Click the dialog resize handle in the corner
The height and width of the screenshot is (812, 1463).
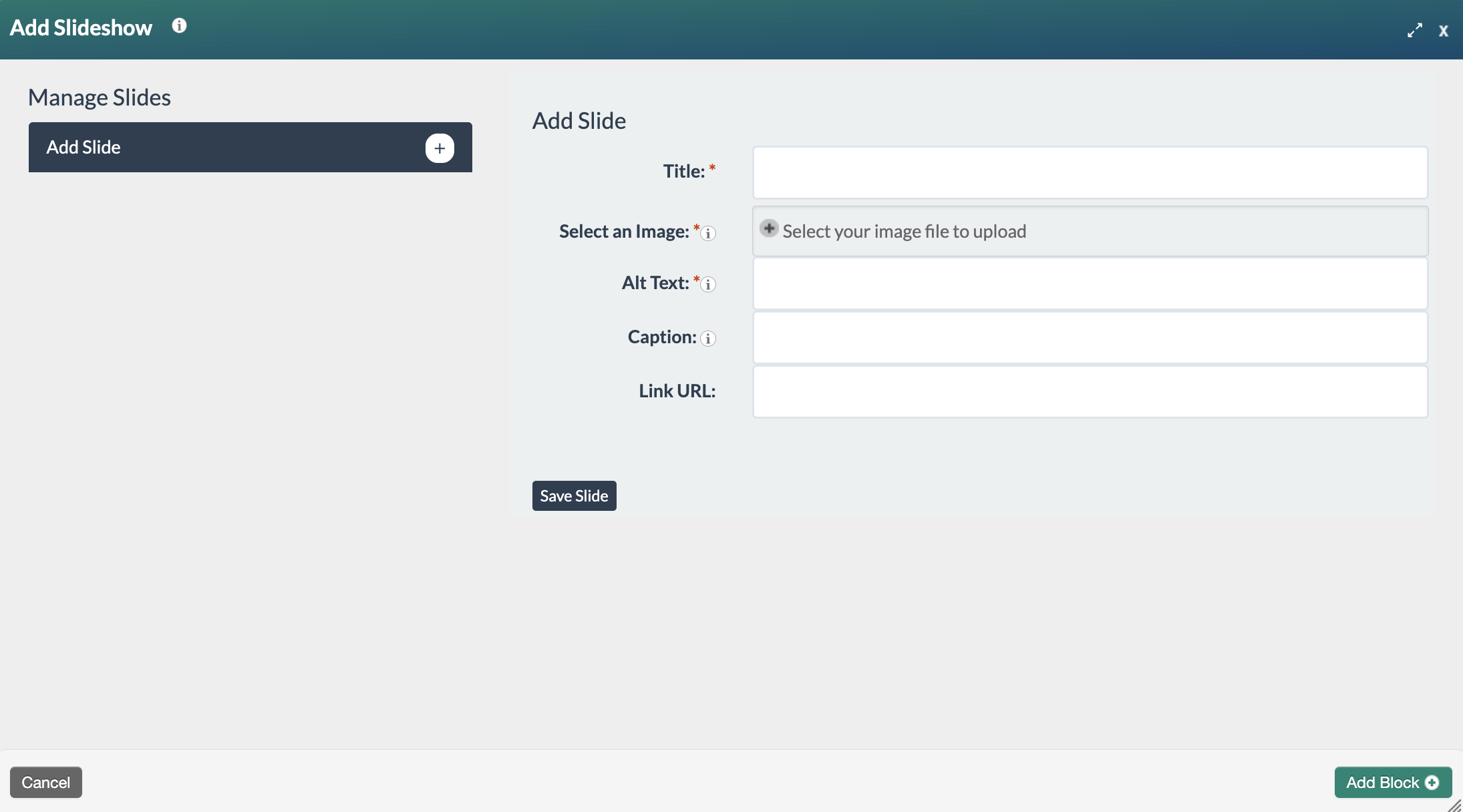(1455, 805)
